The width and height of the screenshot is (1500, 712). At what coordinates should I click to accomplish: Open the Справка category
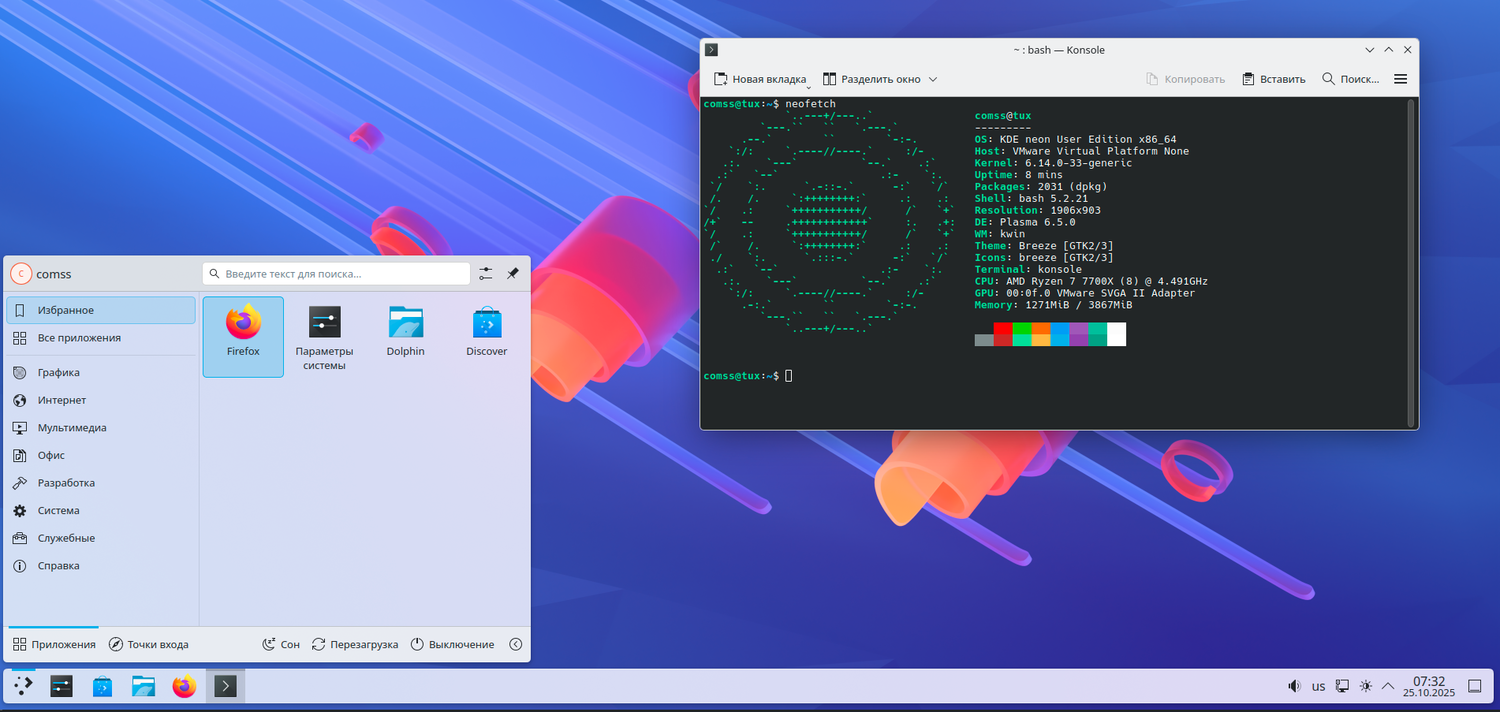pos(101,565)
